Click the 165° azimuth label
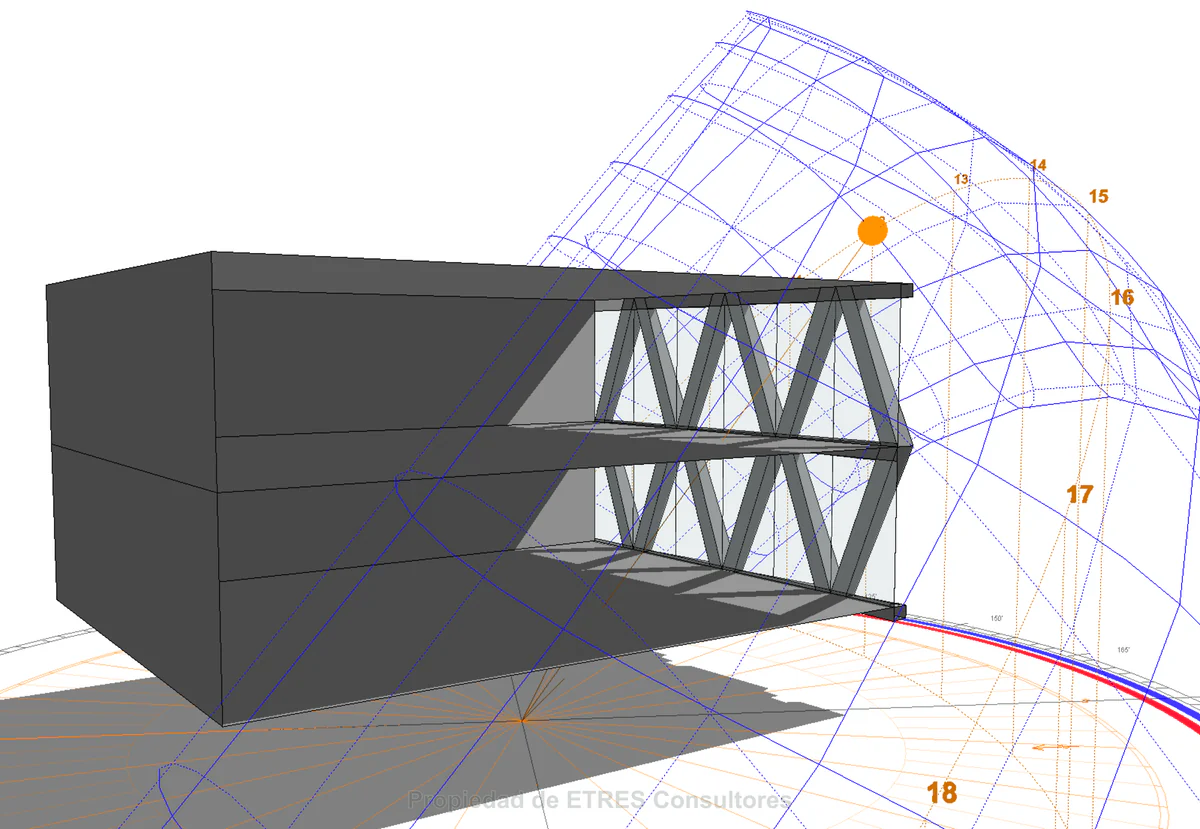This screenshot has height=829, width=1200. (x=1124, y=650)
